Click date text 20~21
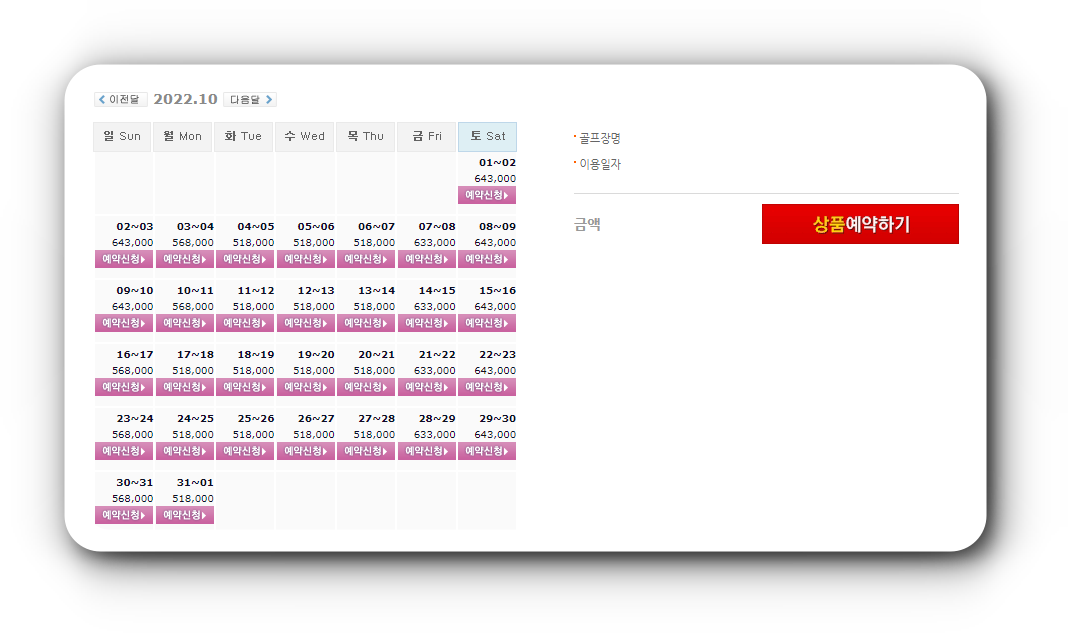The width and height of the screenshot is (1068, 633). pos(377,355)
